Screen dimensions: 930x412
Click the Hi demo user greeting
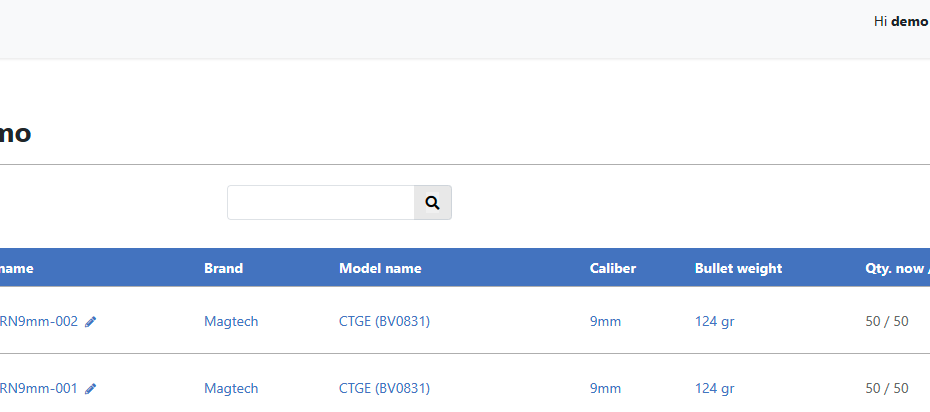pos(901,21)
